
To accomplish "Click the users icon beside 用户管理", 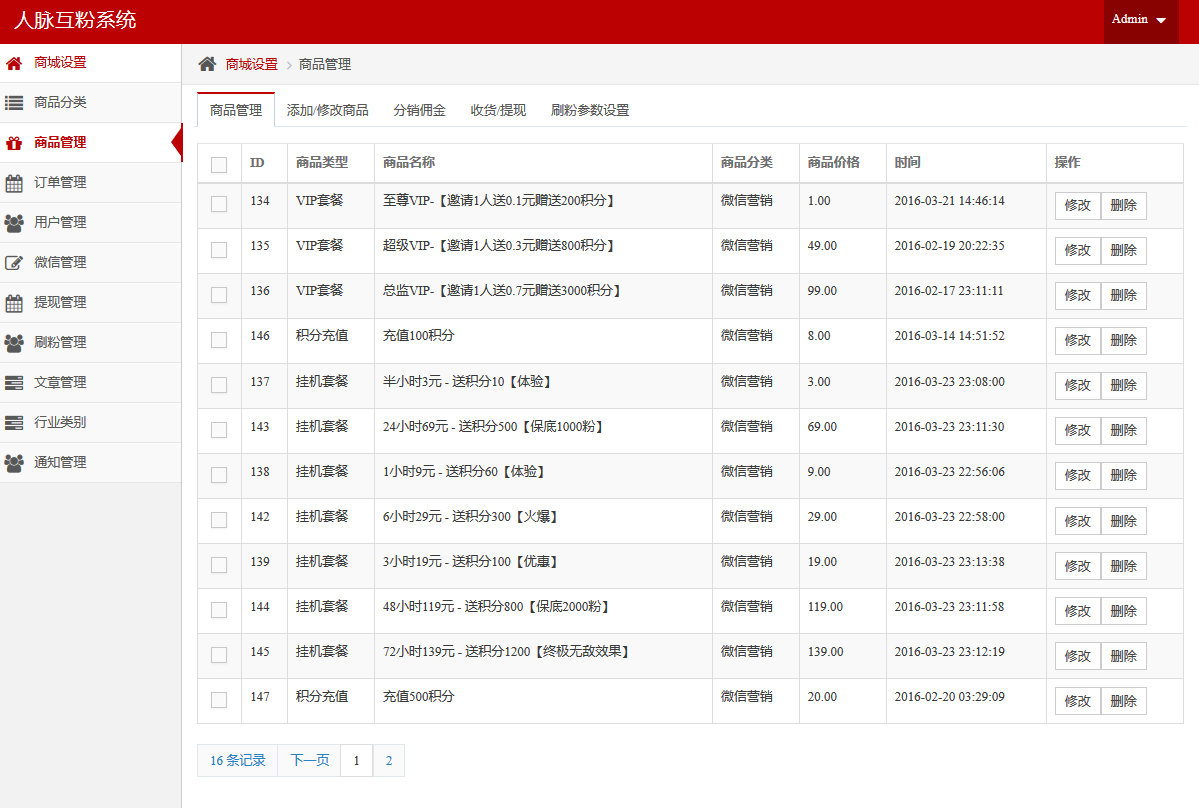I will (x=14, y=223).
